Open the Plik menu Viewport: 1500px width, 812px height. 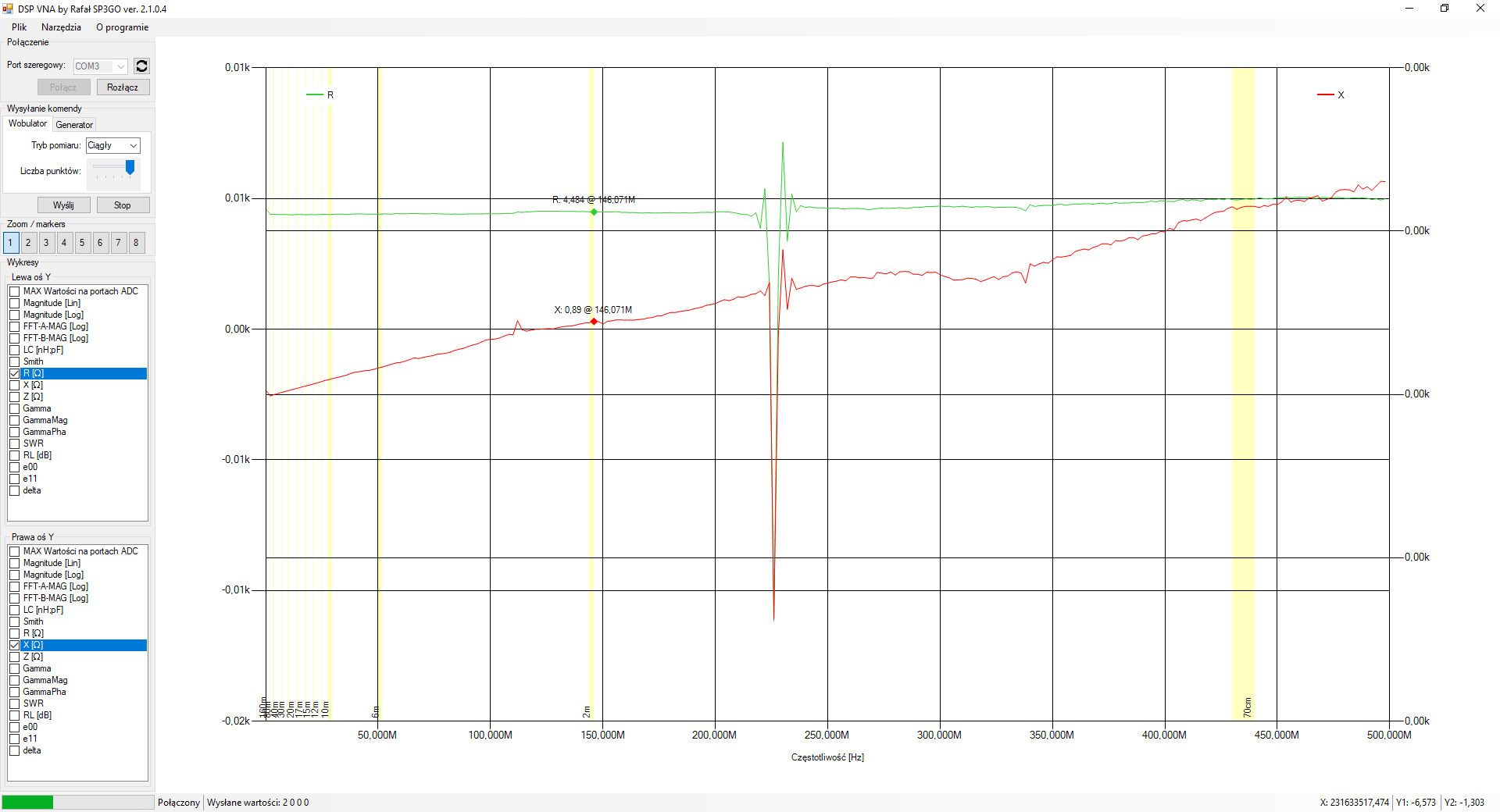(19, 27)
